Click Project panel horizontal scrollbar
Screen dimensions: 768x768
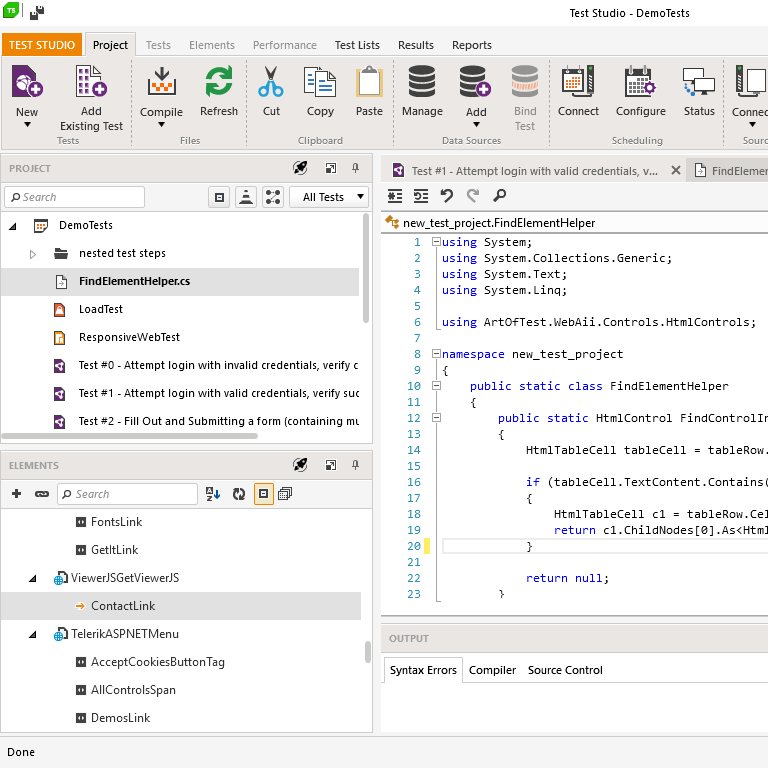pyautogui.click(x=130, y=436)
